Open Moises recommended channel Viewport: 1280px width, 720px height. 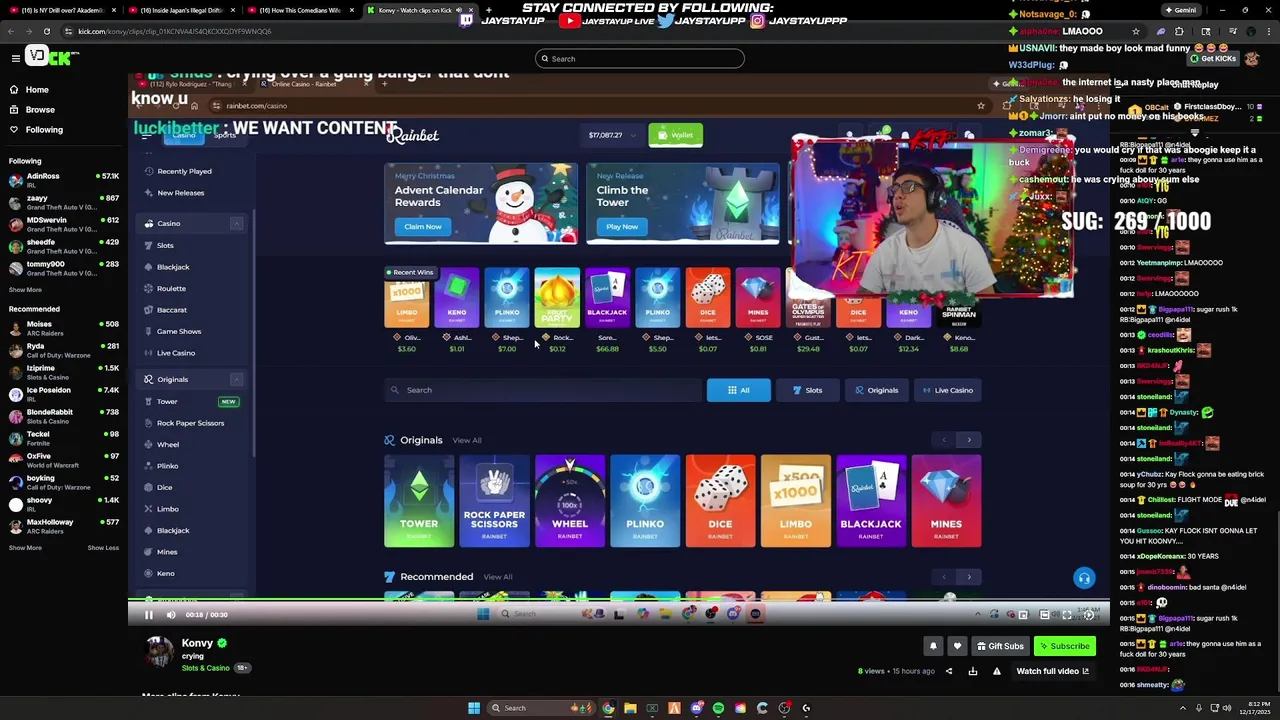coord(64,328)
